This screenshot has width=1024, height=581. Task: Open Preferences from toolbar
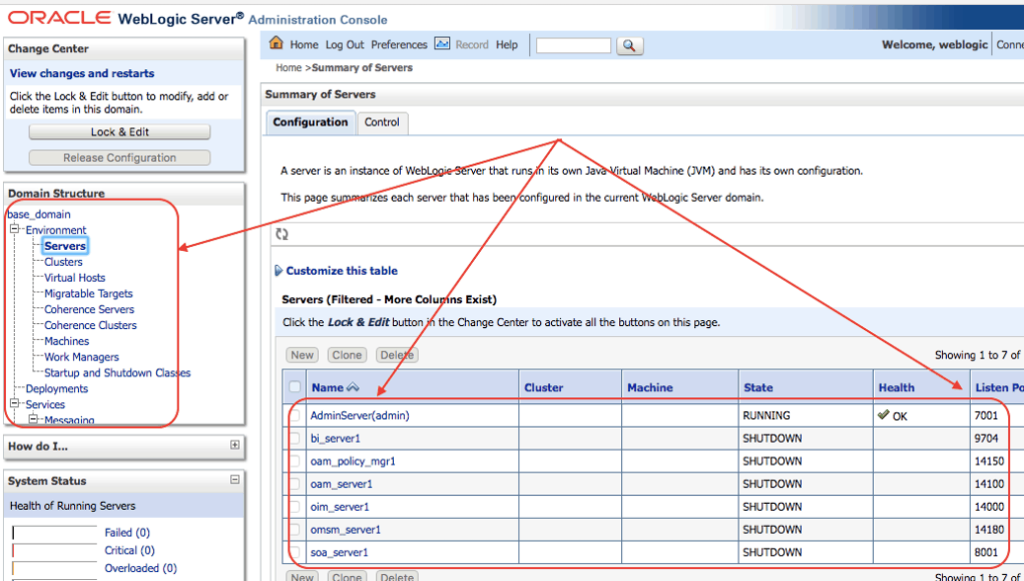(x=399, y=44)
